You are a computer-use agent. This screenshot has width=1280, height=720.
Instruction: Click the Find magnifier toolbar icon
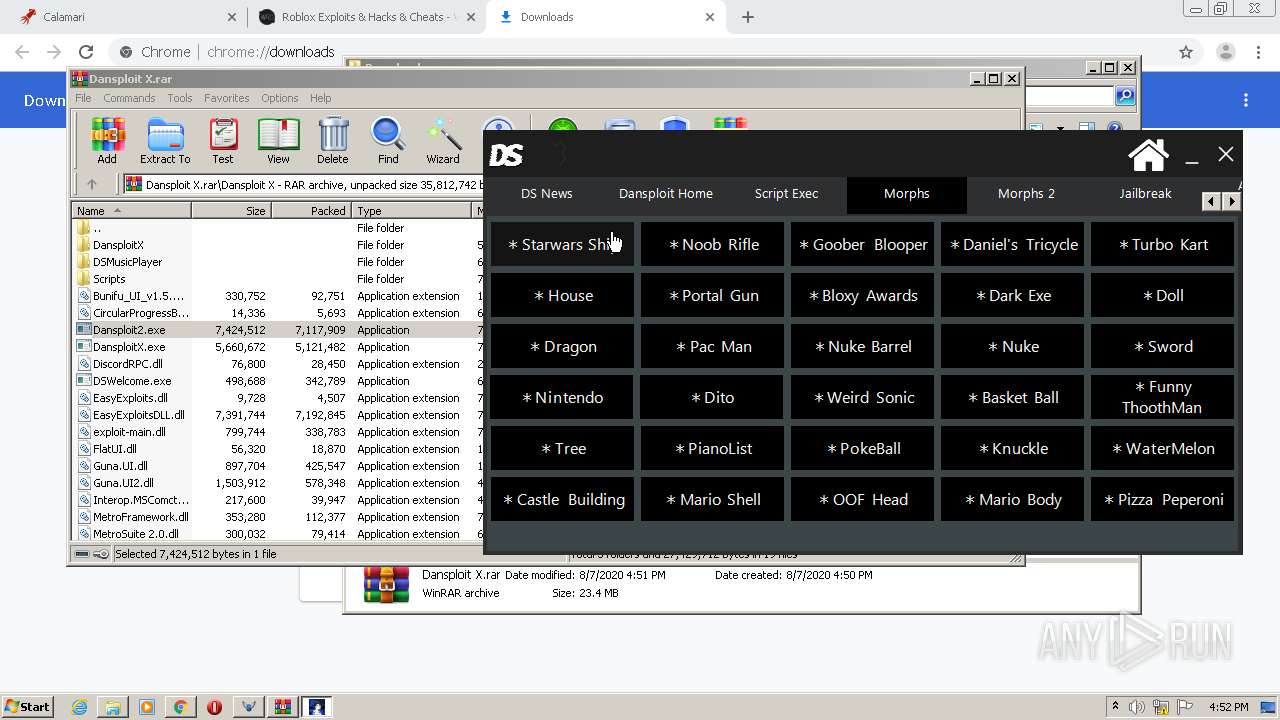(388, 140)
